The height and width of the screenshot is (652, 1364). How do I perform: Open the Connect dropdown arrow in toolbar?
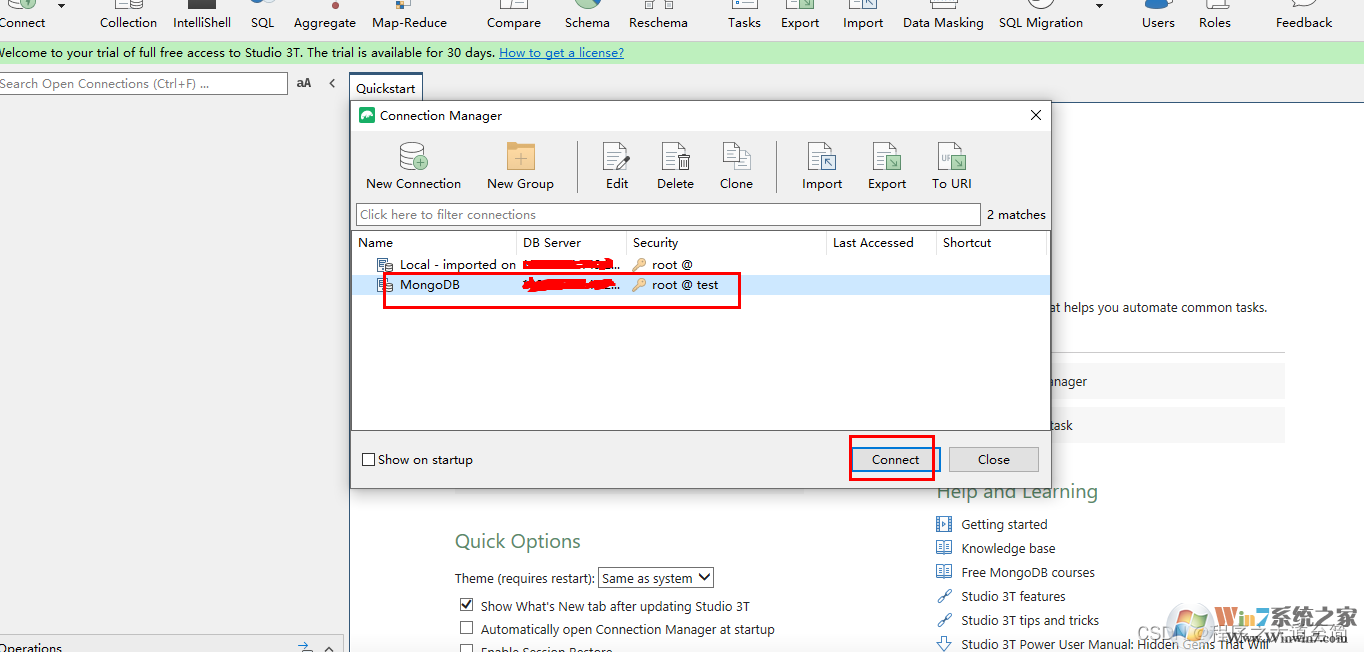pyautogui.click(x=62, y=7)
